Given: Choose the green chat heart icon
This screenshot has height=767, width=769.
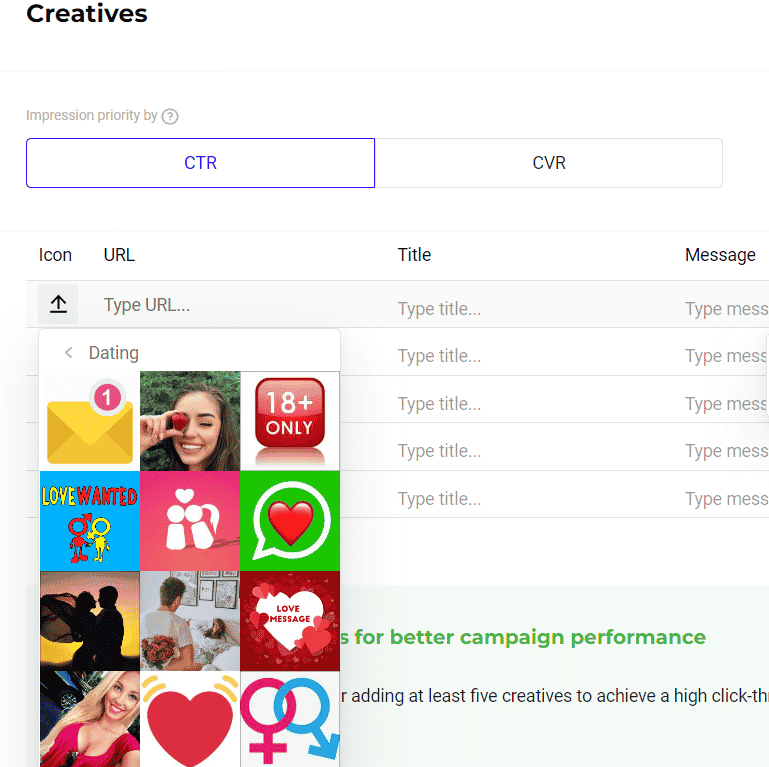Looking at the screenshot, I should 290,521.
